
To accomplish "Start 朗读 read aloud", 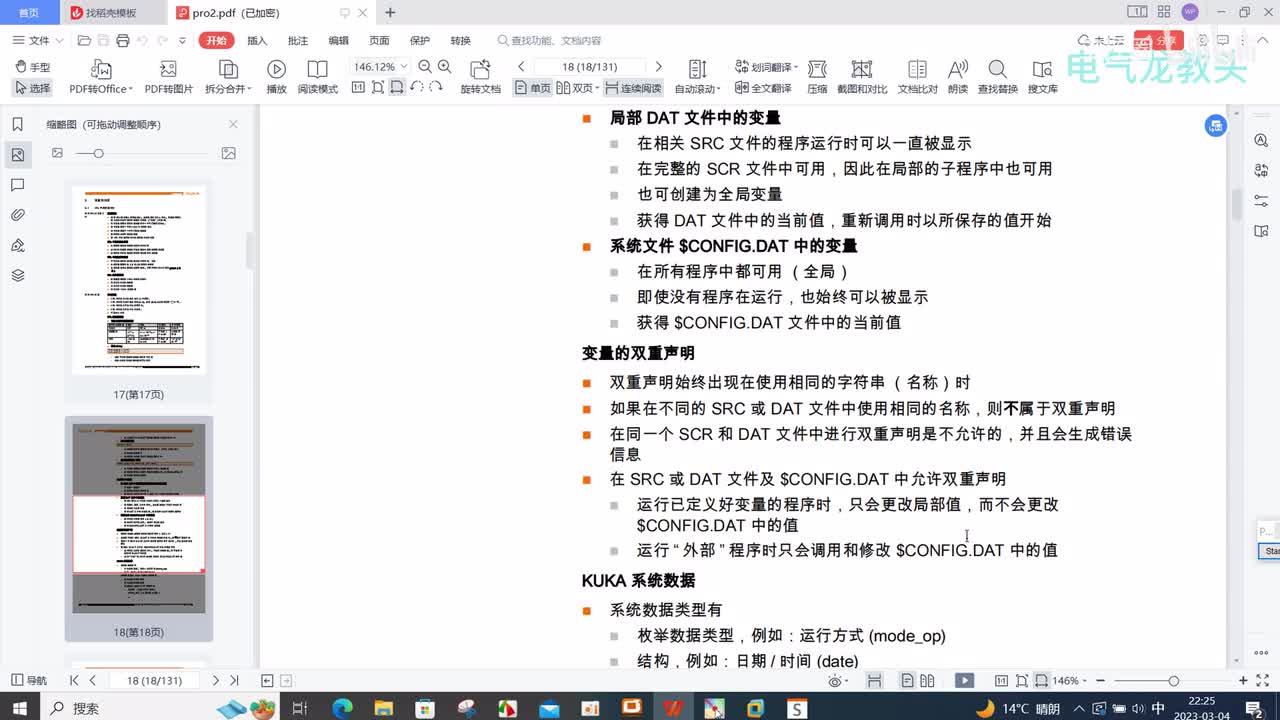I will pos(958,77).
